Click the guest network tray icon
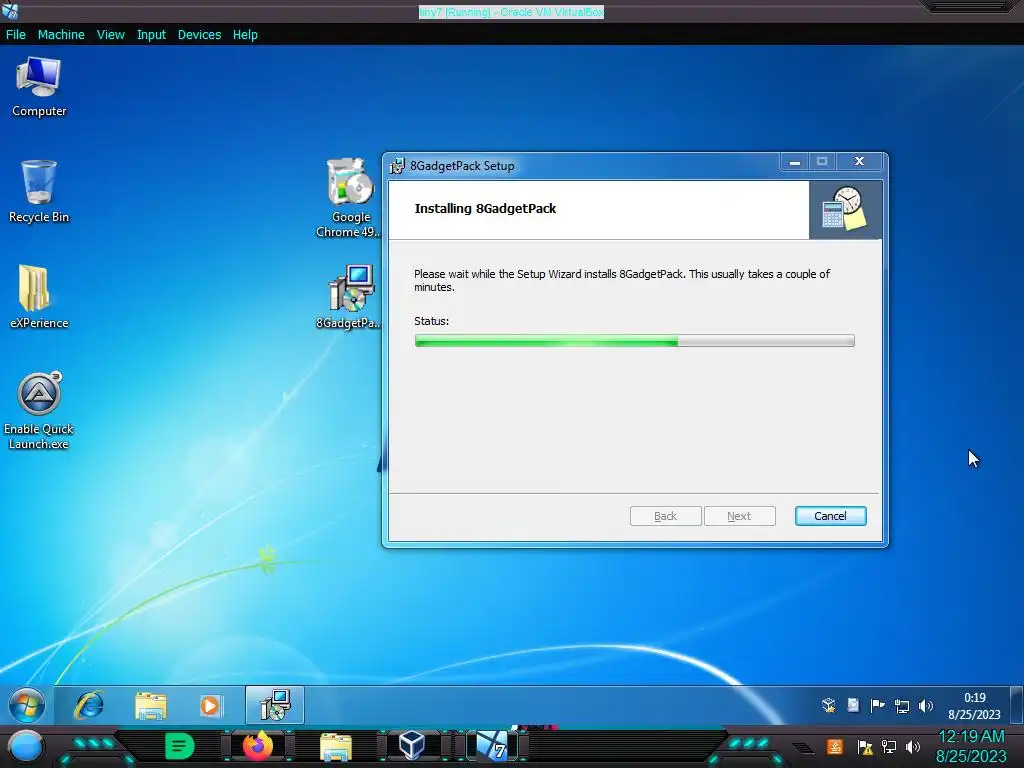Screen dimensions: 1024x768 [x=901, y=705]
